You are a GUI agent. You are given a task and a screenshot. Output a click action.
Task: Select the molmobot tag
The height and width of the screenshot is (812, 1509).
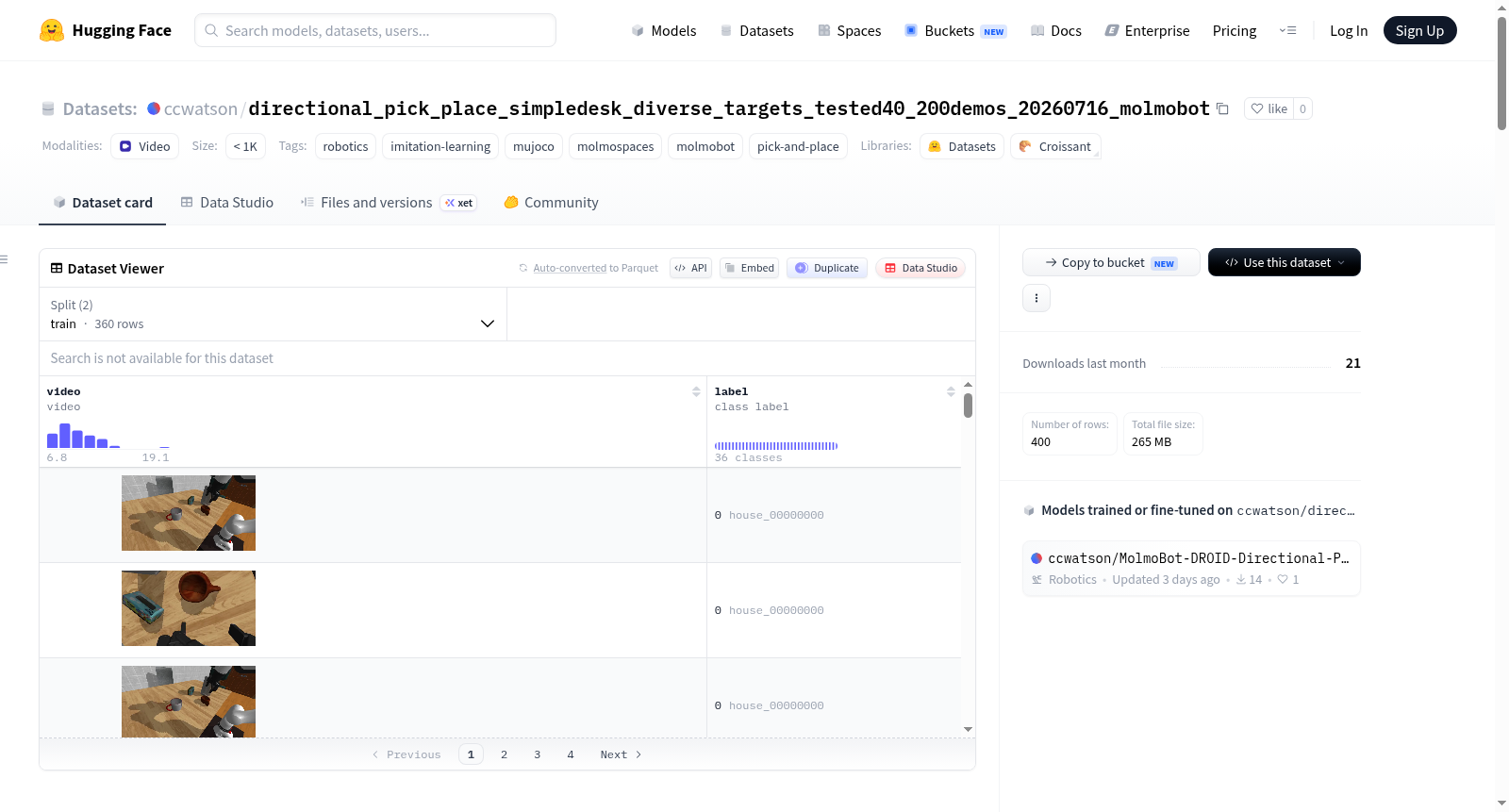[705, 146]
